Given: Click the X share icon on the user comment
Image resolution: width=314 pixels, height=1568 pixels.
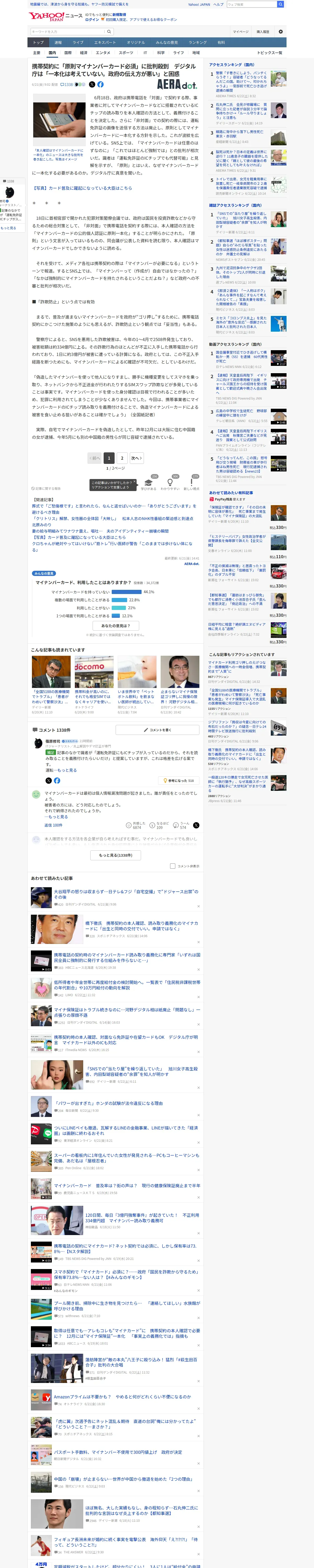Looking at the screenshot, I should click(196, 825).
